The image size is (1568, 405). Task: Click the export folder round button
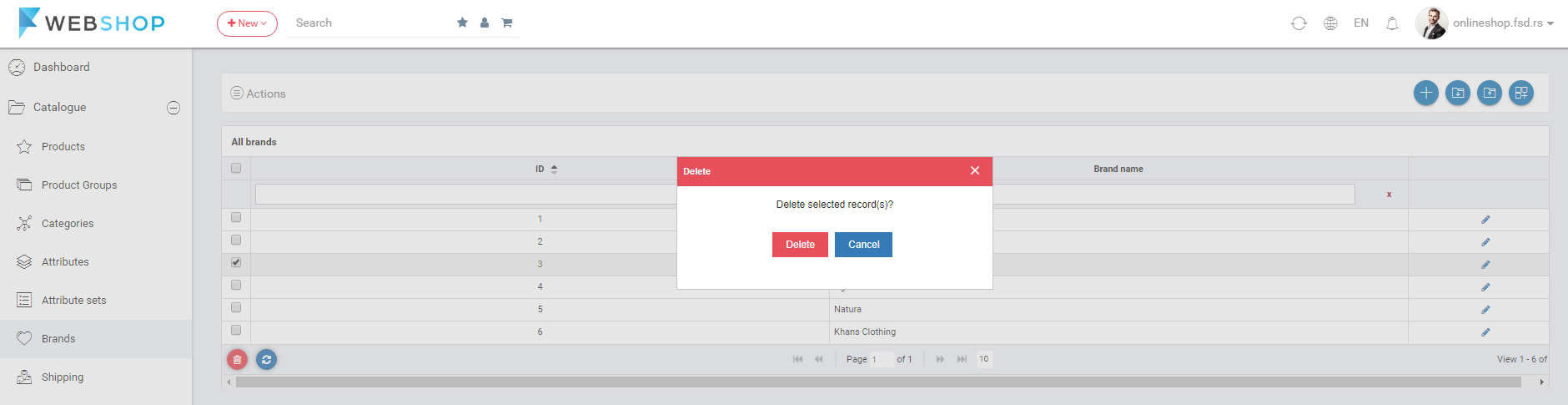pyautogui.click(x=1490, y=93)
